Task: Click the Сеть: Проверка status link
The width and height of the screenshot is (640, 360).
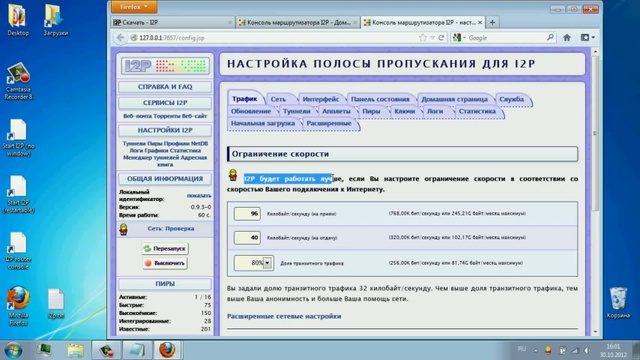Action: [x=171, y=229]
